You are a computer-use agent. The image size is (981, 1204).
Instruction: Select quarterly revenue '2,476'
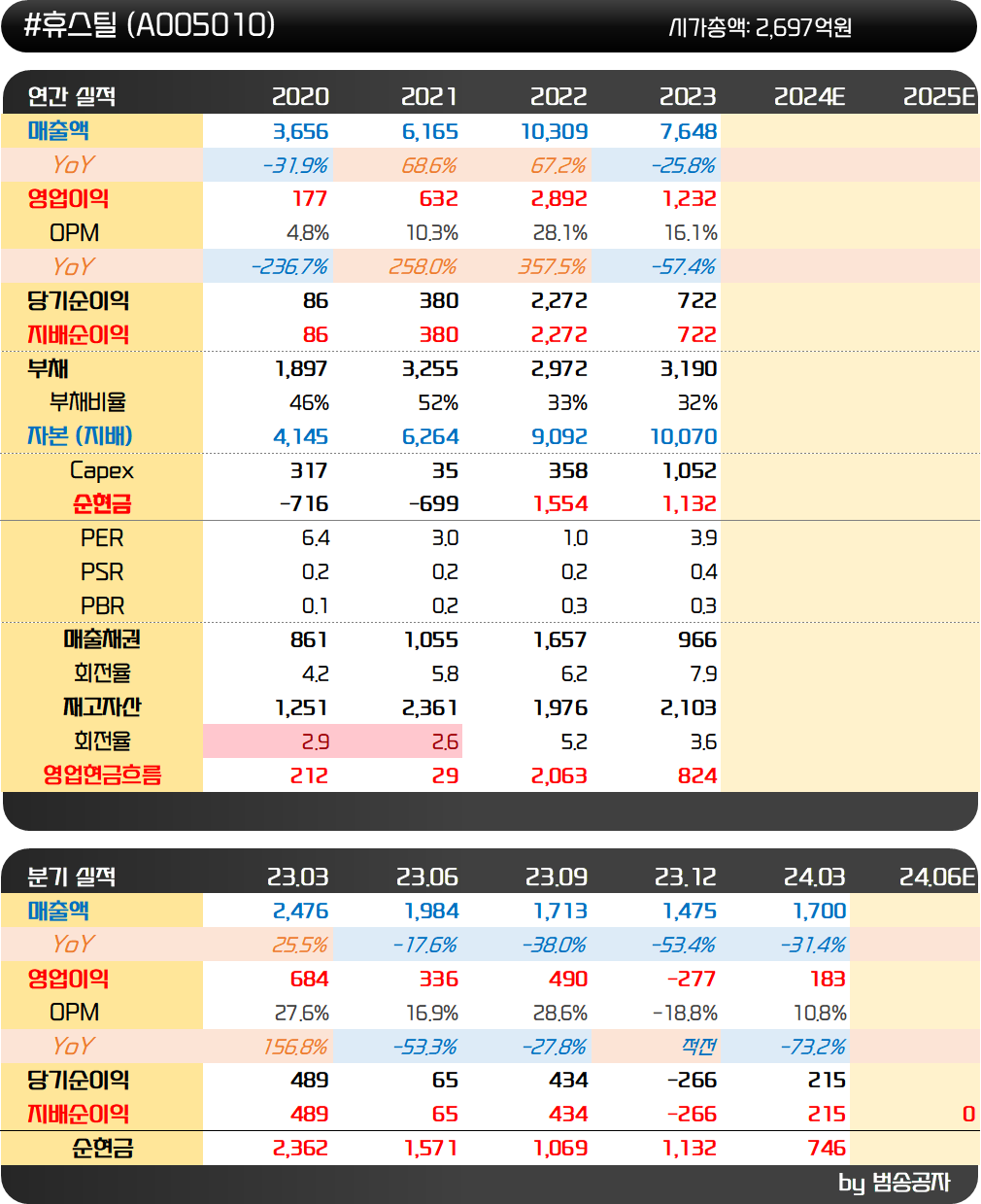301,911
